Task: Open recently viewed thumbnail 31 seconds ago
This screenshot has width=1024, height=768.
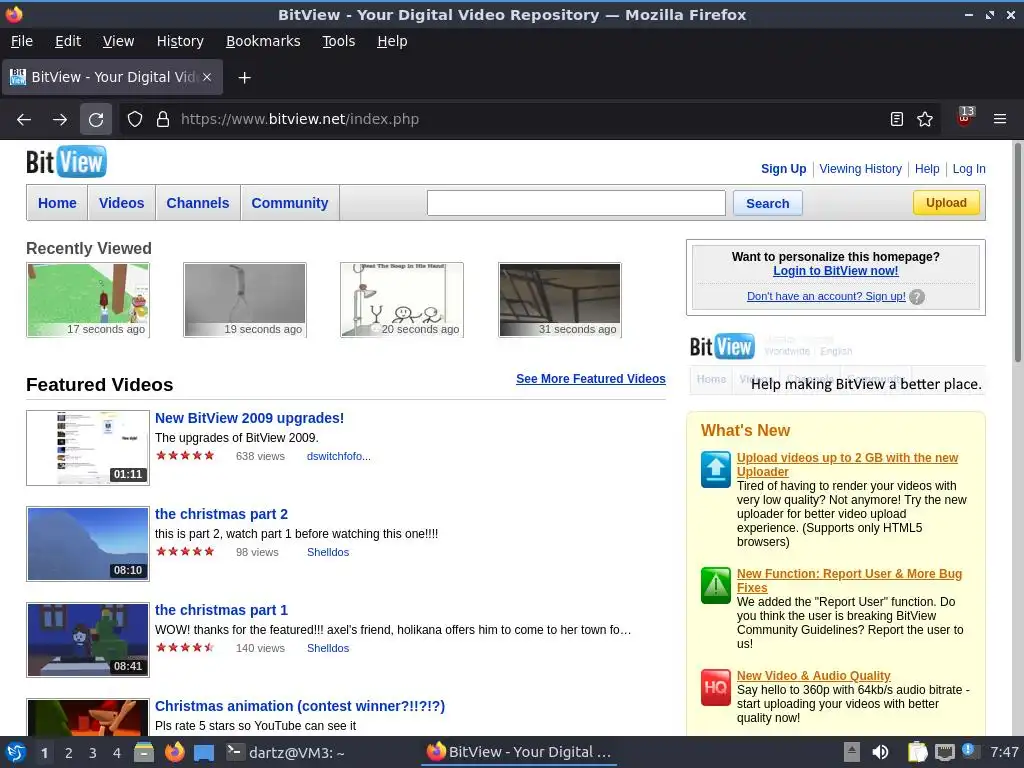Action: point(560,300)
